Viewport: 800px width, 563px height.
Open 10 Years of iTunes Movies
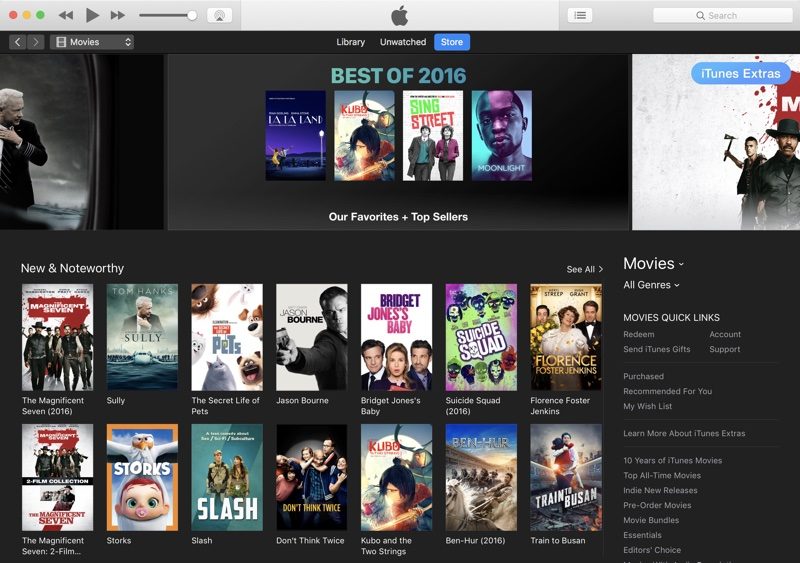672,460
